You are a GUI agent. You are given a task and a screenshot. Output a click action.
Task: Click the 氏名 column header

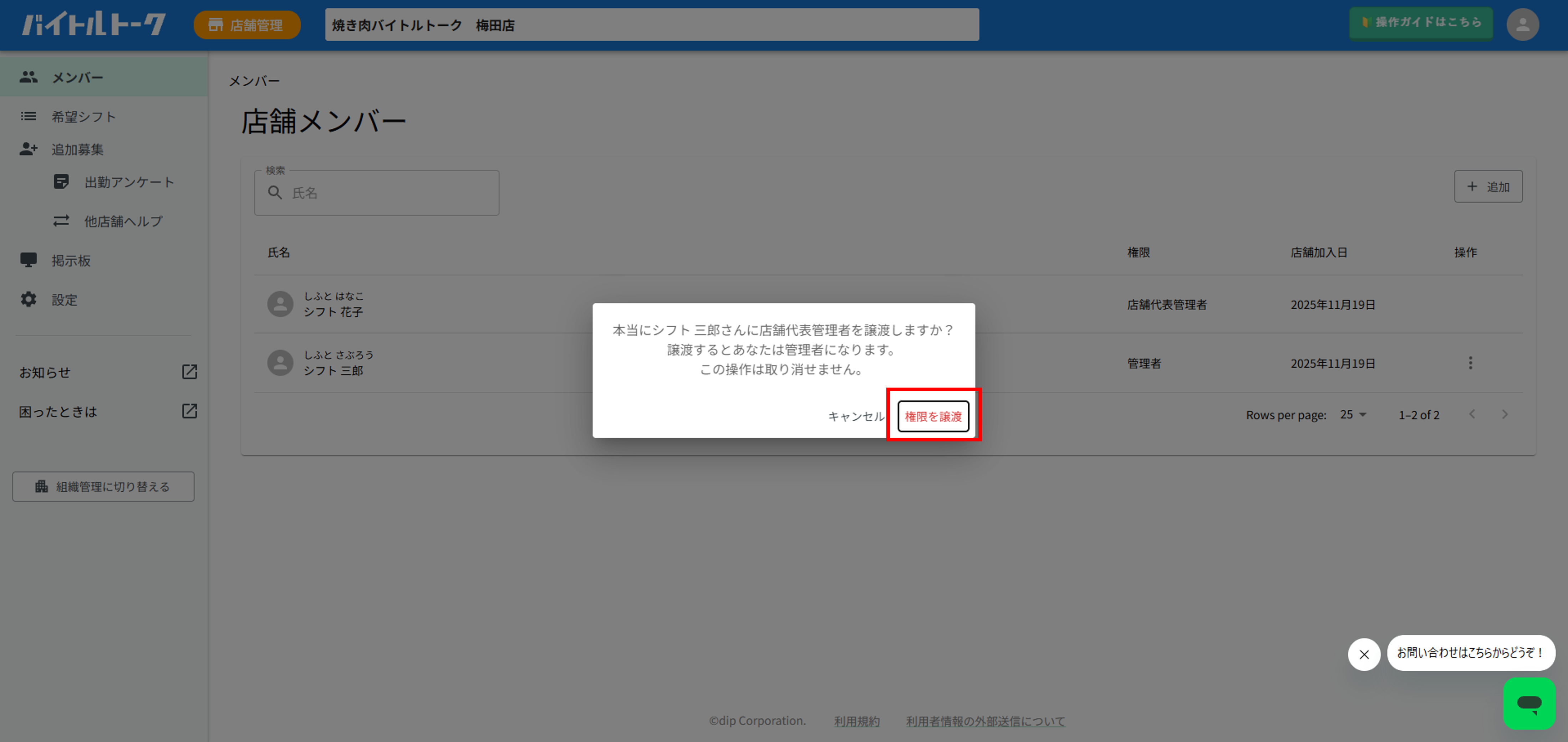tap(279, 252)
